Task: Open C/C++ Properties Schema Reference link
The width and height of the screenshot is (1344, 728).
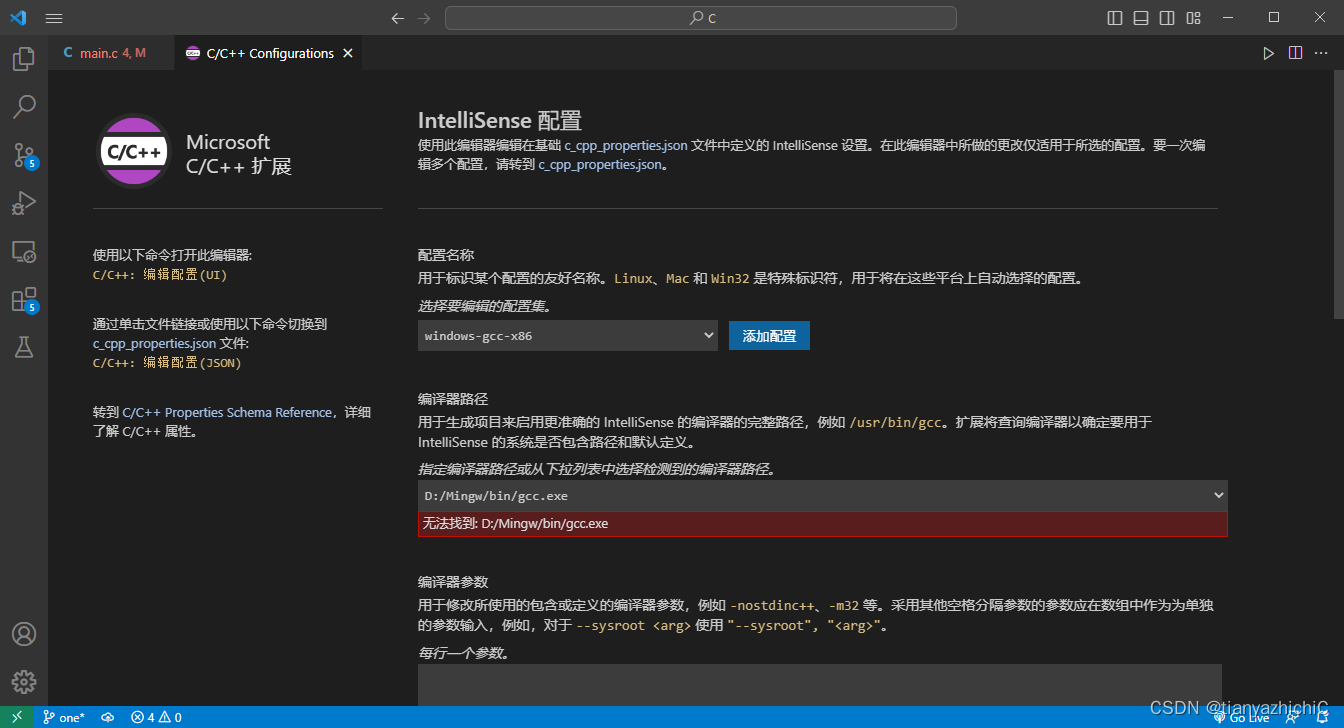Action: point(227,412)
